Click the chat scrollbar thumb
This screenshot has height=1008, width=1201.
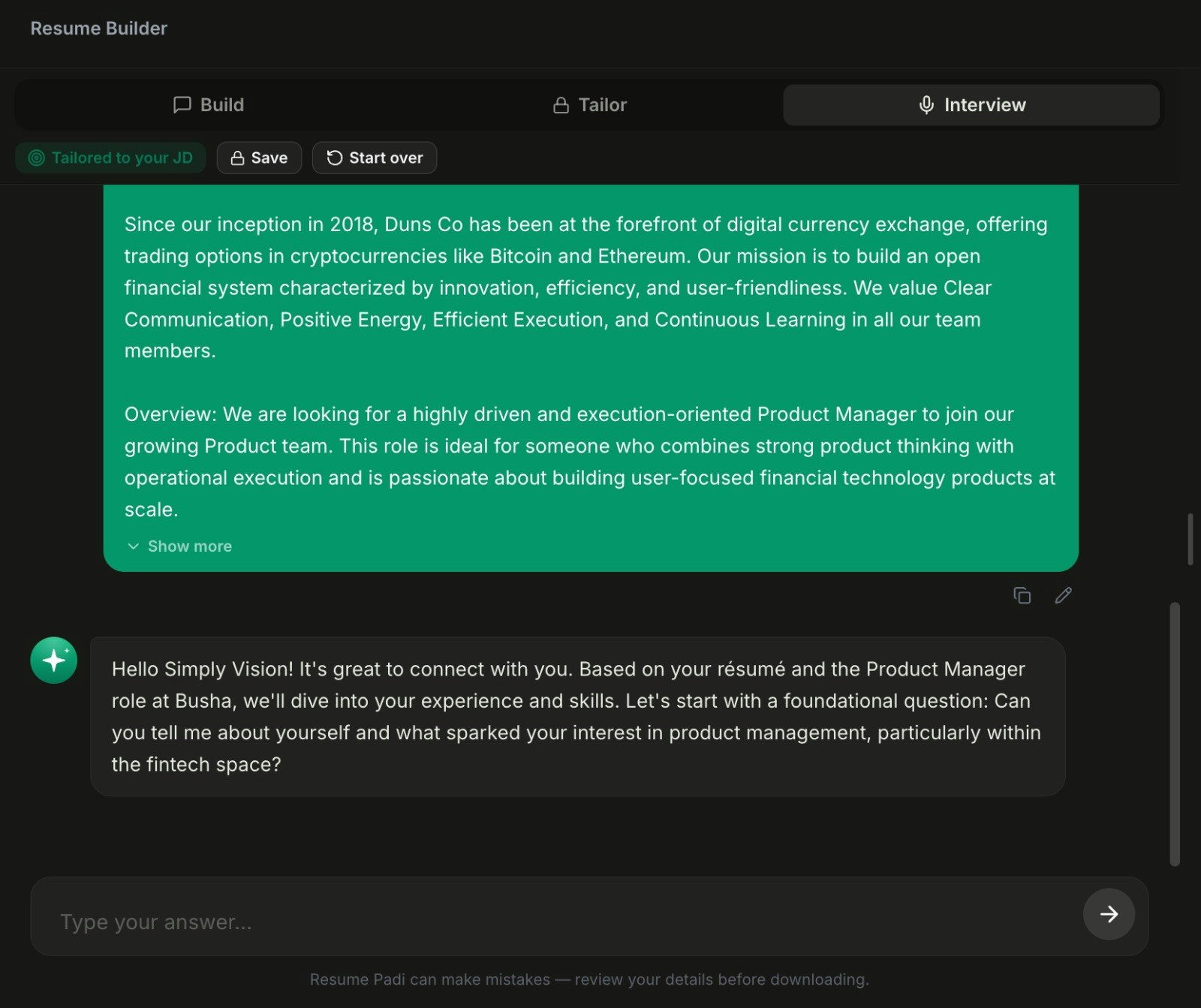click(1175, 734)
